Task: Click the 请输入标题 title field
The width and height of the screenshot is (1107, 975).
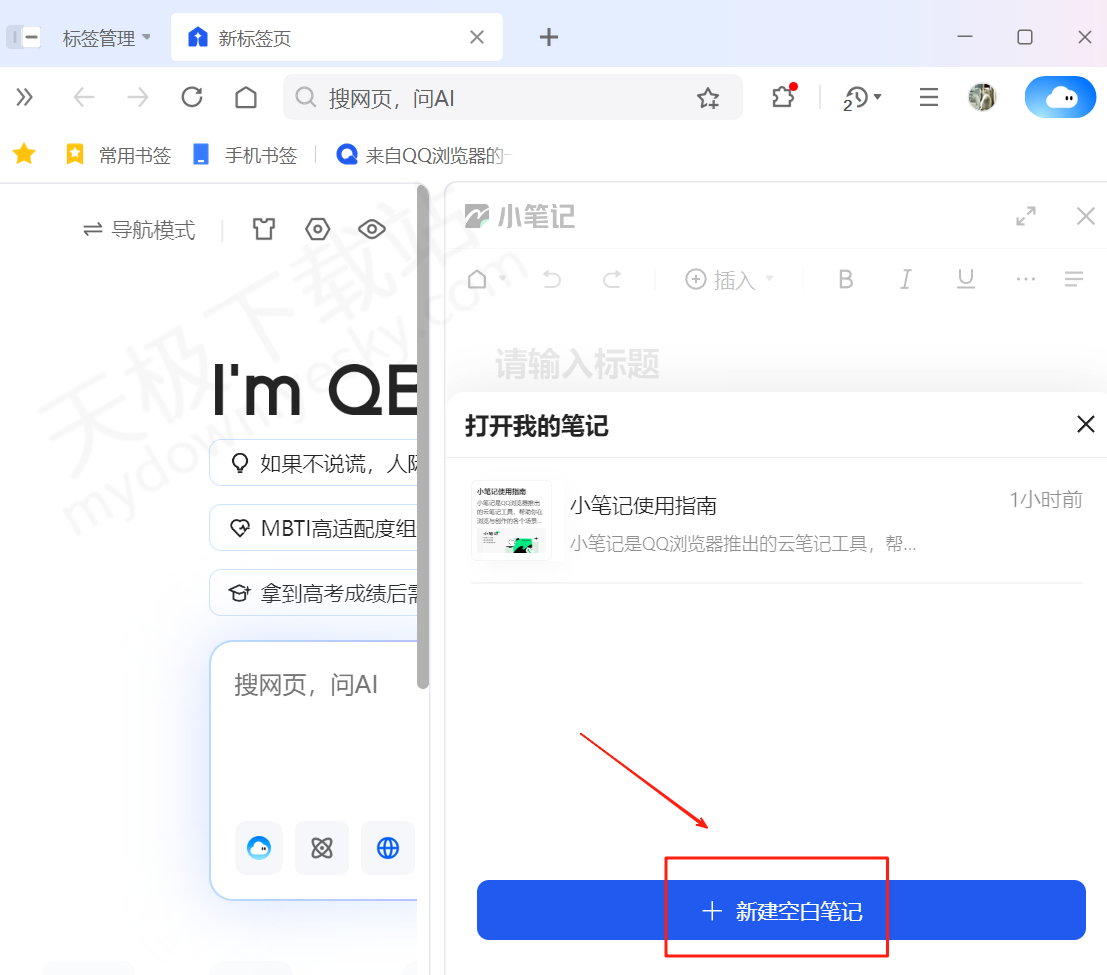Action: pos(578,364)
